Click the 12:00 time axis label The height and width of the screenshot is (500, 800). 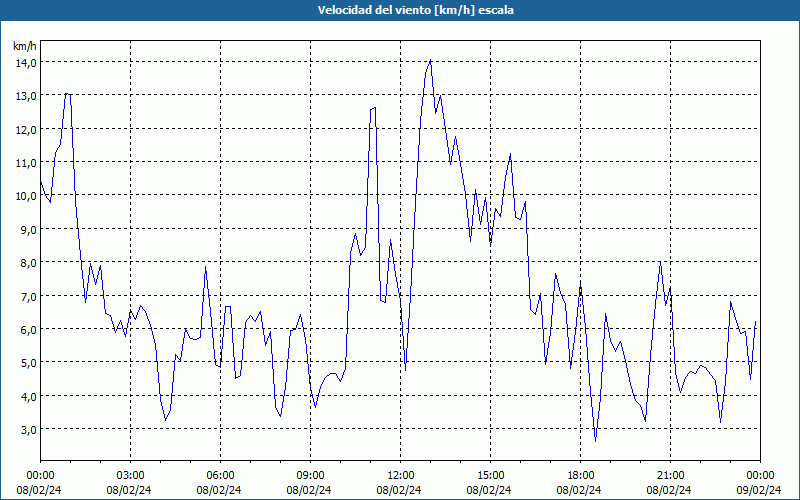click(x=401, y=476)
